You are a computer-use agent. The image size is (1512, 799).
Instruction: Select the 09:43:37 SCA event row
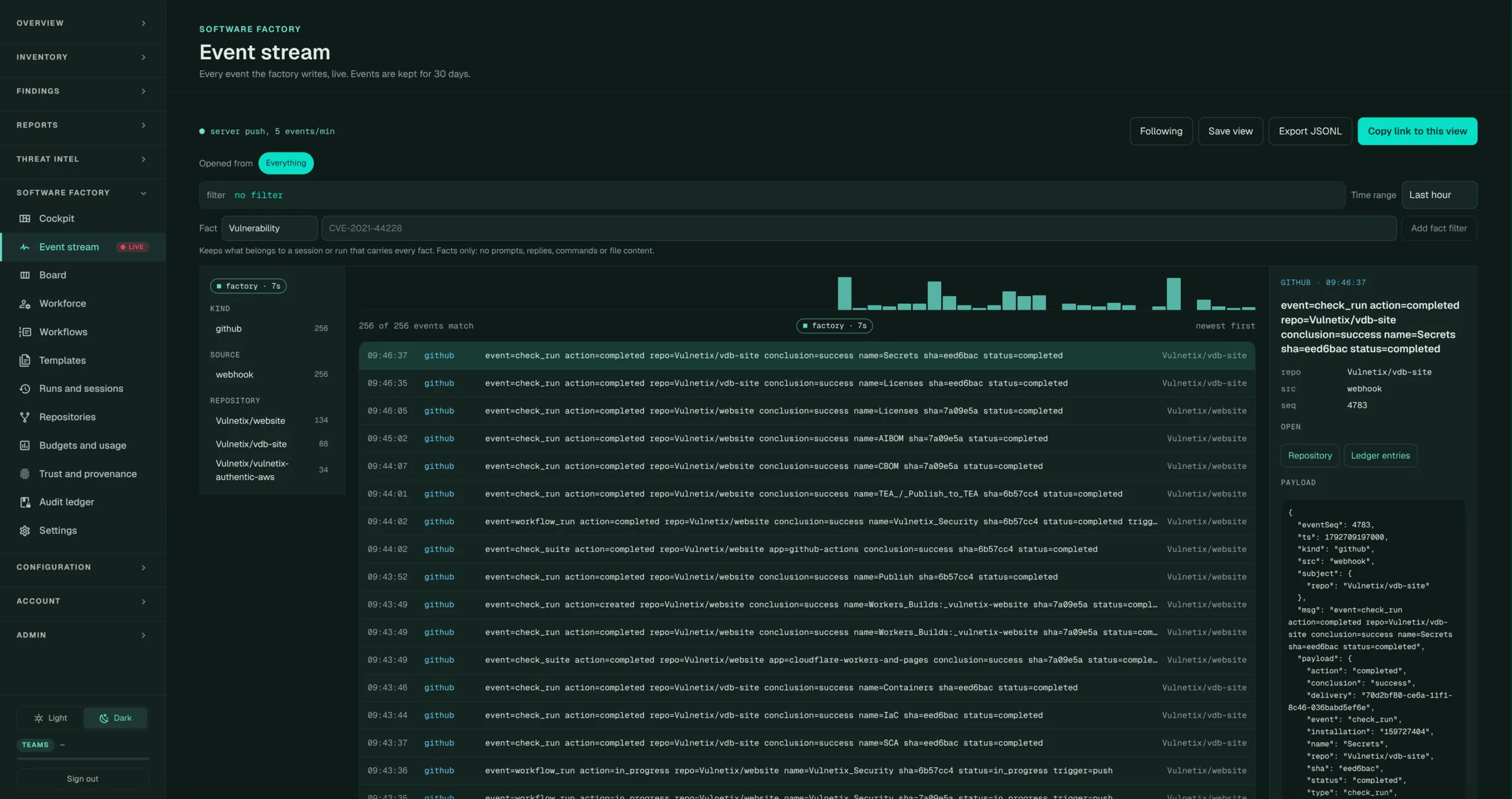click(806, 743)
